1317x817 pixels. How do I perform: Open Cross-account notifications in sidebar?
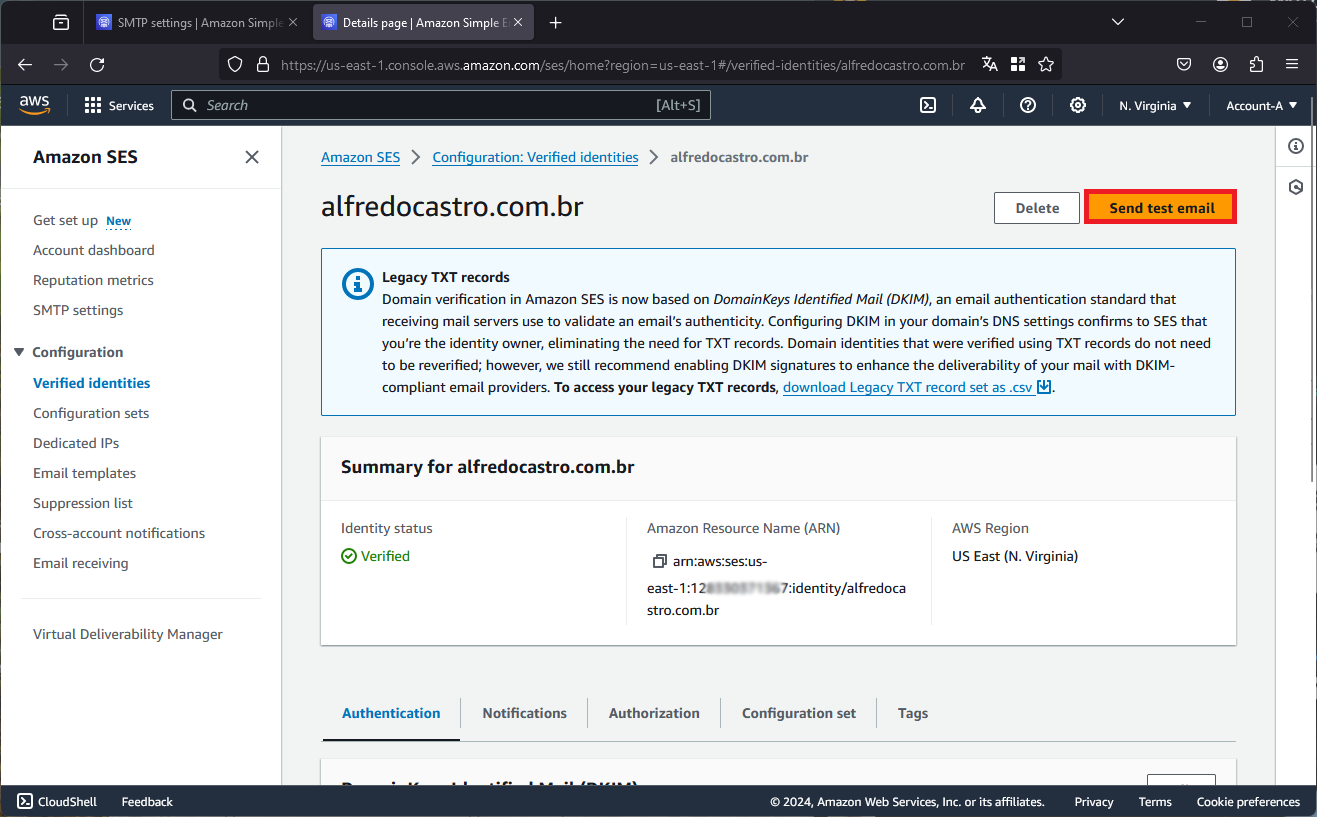[119, 533]
